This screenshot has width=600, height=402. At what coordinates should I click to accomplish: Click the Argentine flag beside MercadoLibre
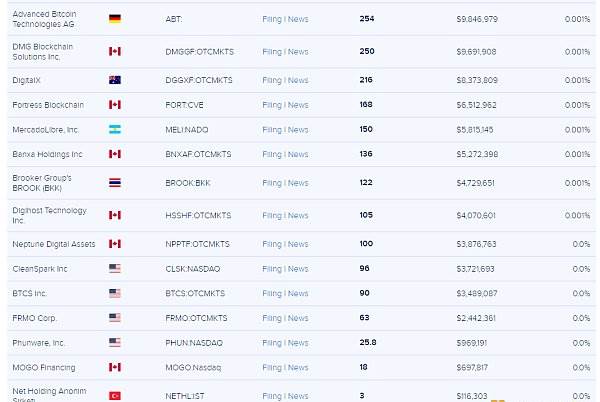(x=115, y=129)
